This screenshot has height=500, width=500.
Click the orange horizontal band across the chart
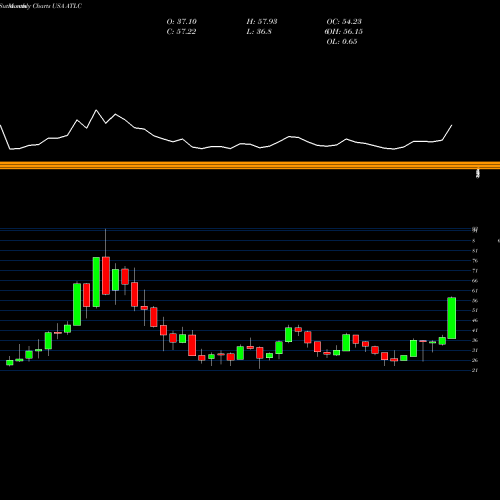tap(250, 165)
